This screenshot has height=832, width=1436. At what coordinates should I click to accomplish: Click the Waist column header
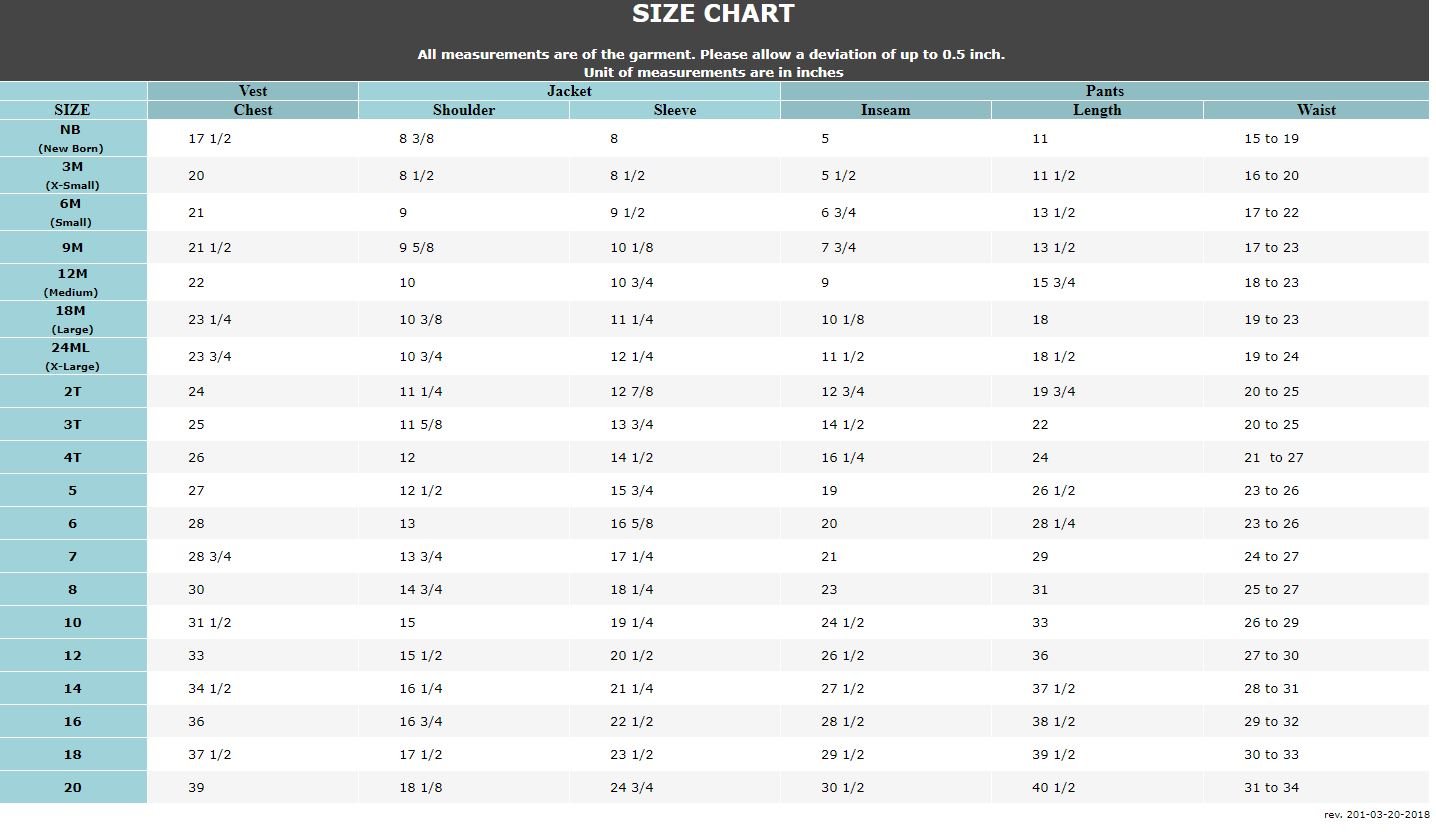click(x=1316, y=110)
